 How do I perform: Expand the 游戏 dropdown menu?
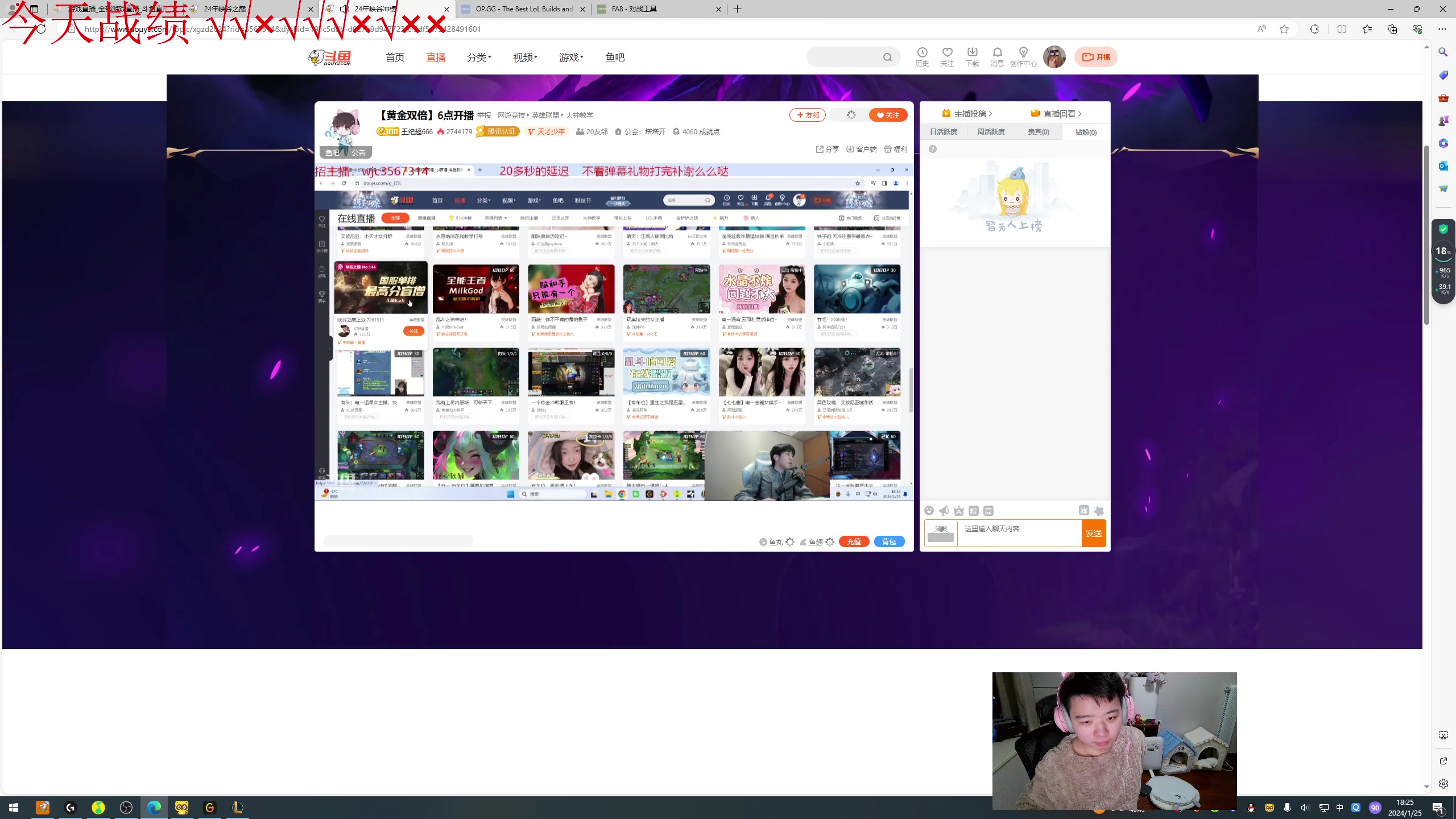coord(571,57)
